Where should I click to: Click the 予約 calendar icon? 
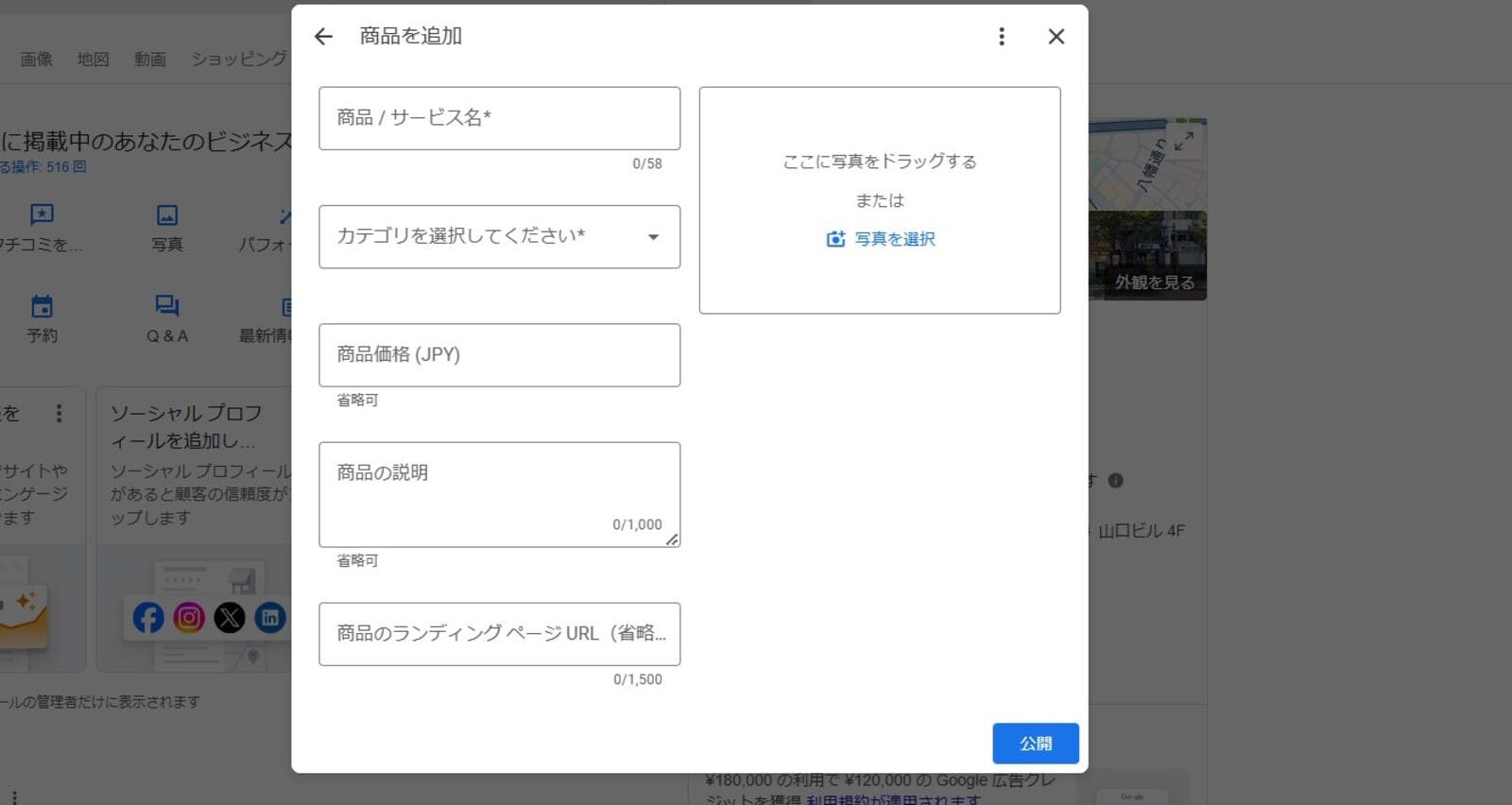pyautogui.click(x=42, y=307)
